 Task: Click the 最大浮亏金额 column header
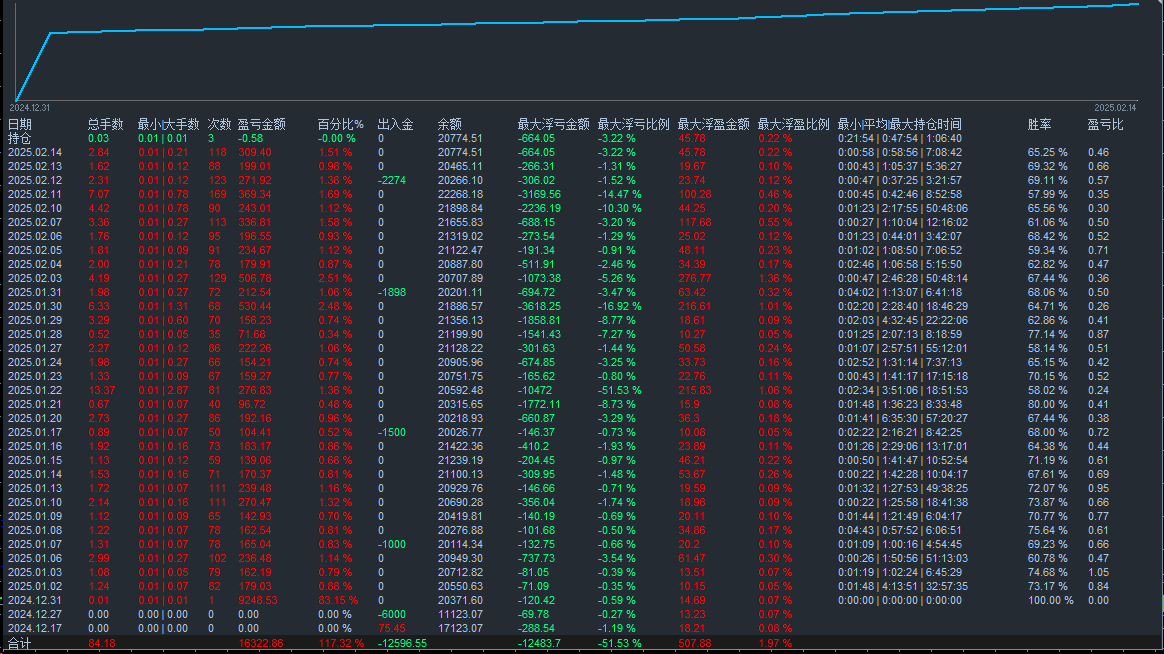(553, 124)
